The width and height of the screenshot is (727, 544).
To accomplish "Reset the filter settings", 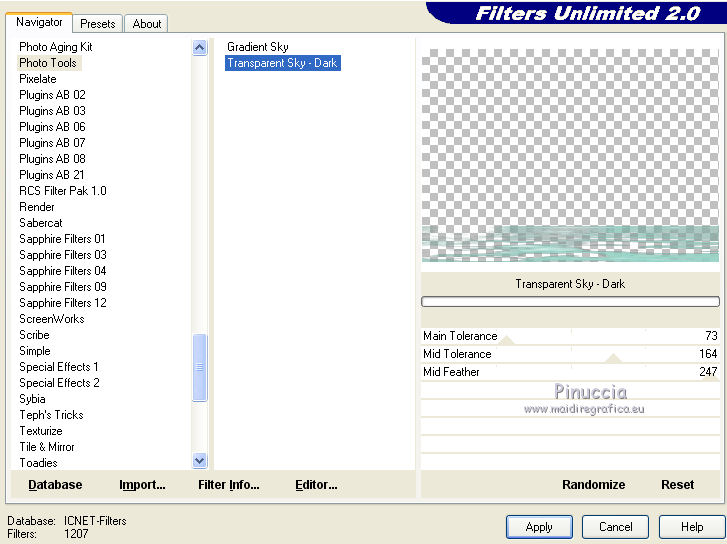I will coord(677,485).
